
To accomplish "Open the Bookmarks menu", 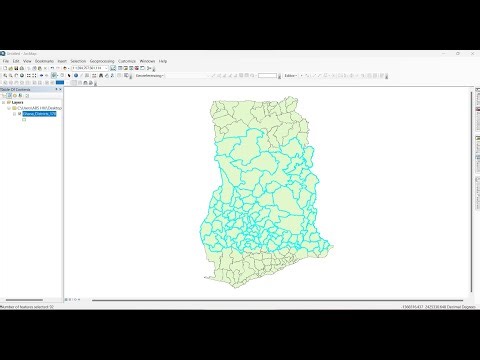I will pos(44,61).
